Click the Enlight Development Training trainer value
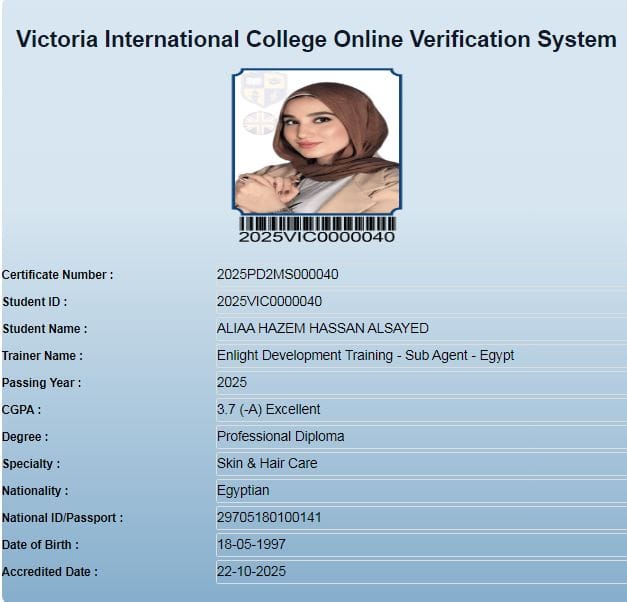Viewport: 627px width, 602px height. coord(365,355)
